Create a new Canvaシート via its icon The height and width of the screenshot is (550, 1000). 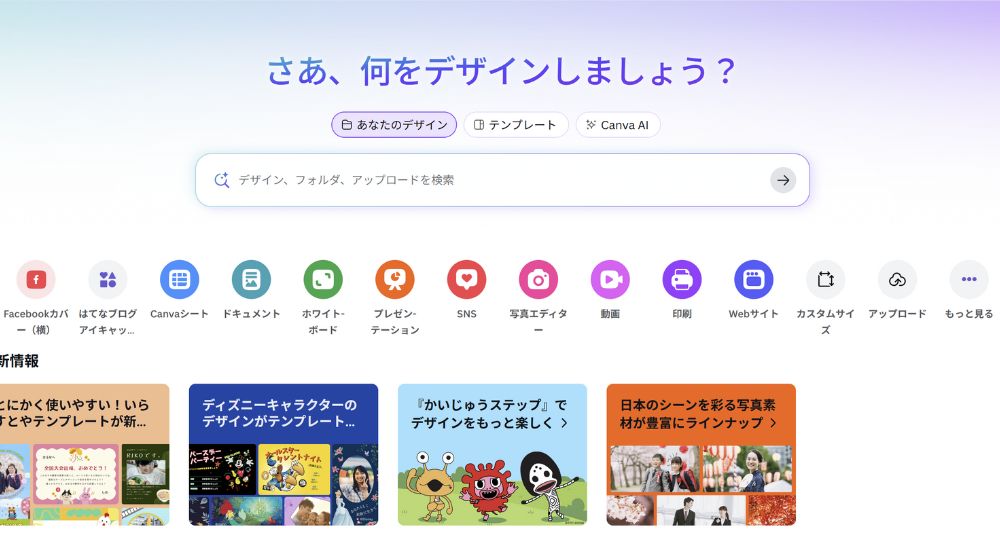pos(179,279)
